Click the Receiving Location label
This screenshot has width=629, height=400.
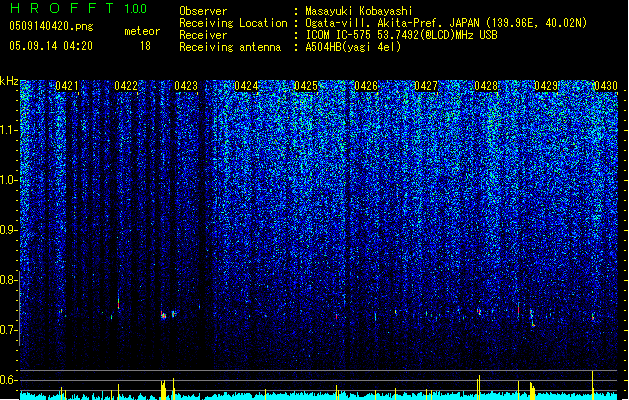[x=233, y=23]
